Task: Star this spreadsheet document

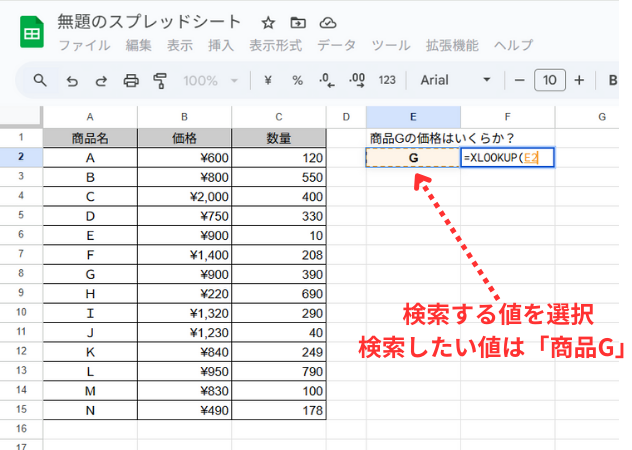Action: [x=268, y=22]
